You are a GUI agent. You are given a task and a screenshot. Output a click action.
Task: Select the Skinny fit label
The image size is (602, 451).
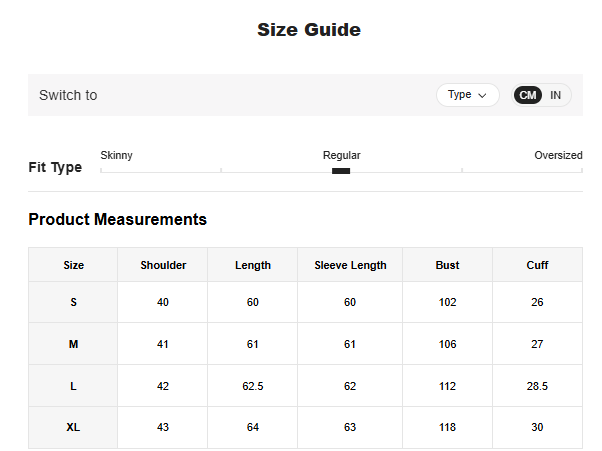(117, 155)
